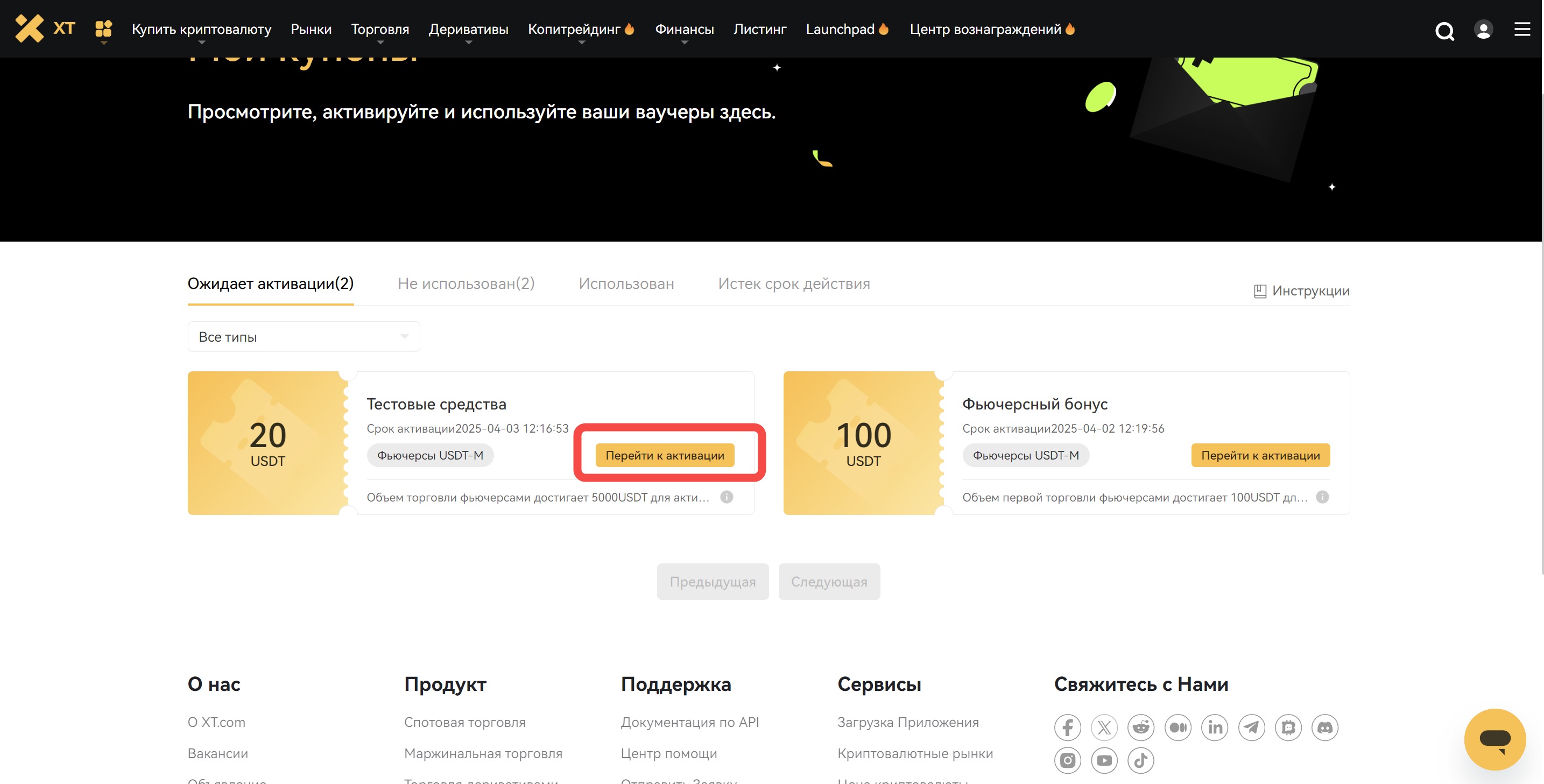The height and width of the screenshot is (784, 1544).
Task: Click the 'Следующая' pagination button
Action: [x=829, y=581]
